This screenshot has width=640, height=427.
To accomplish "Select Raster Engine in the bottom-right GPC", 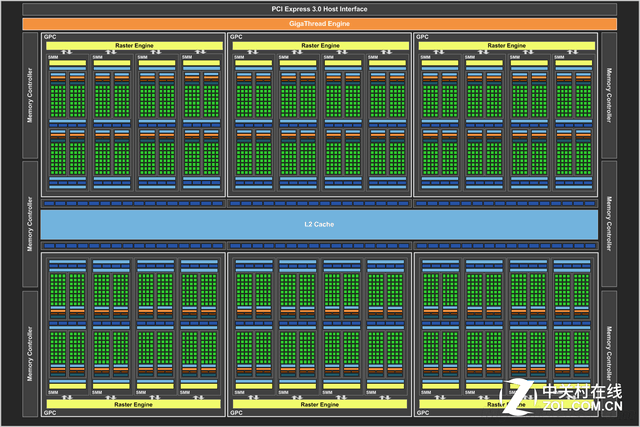I will click(x=506, y=403).
